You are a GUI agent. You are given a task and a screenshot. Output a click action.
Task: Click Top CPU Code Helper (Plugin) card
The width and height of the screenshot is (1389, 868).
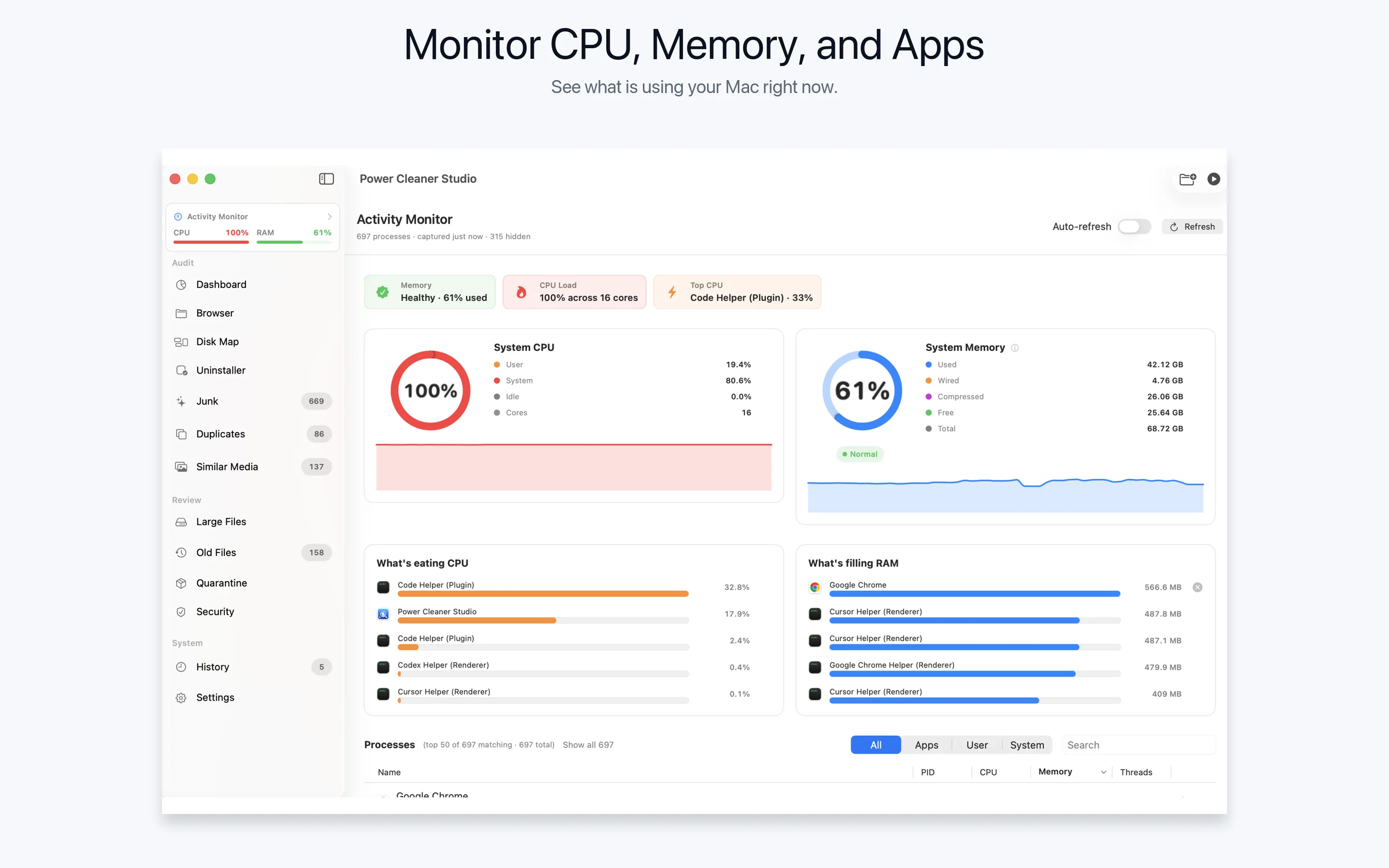coord(737,292)
